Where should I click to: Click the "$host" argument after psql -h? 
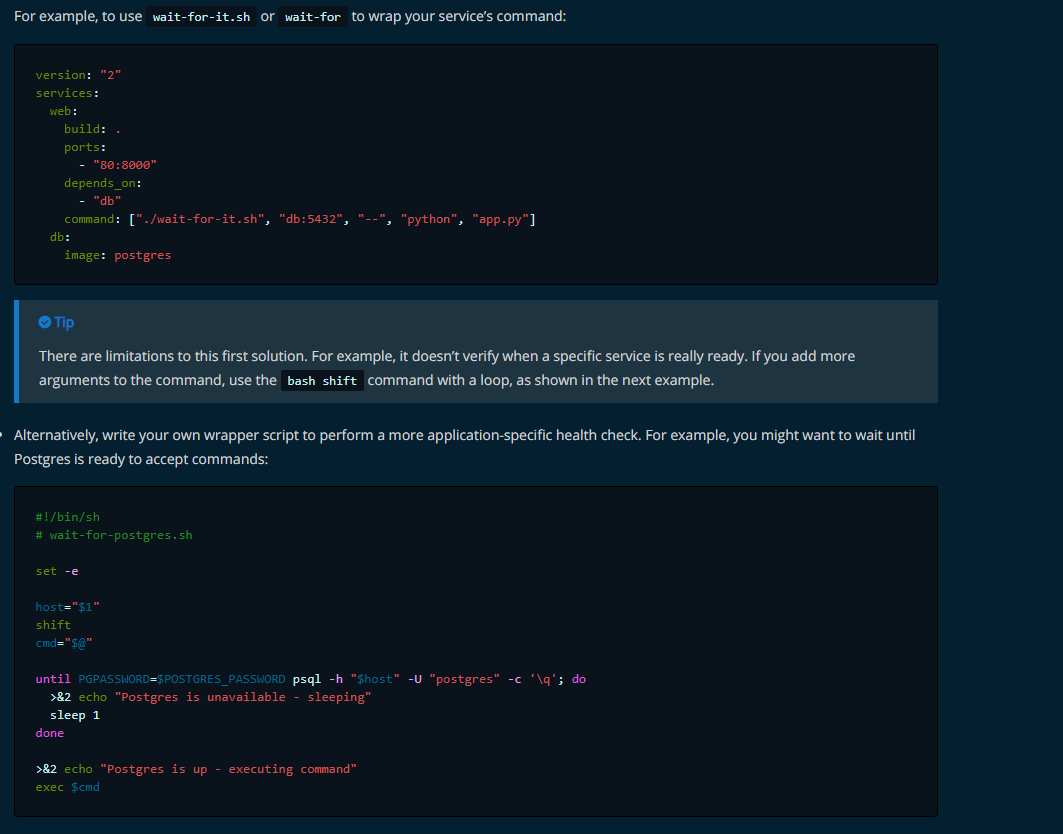point(375,679)
